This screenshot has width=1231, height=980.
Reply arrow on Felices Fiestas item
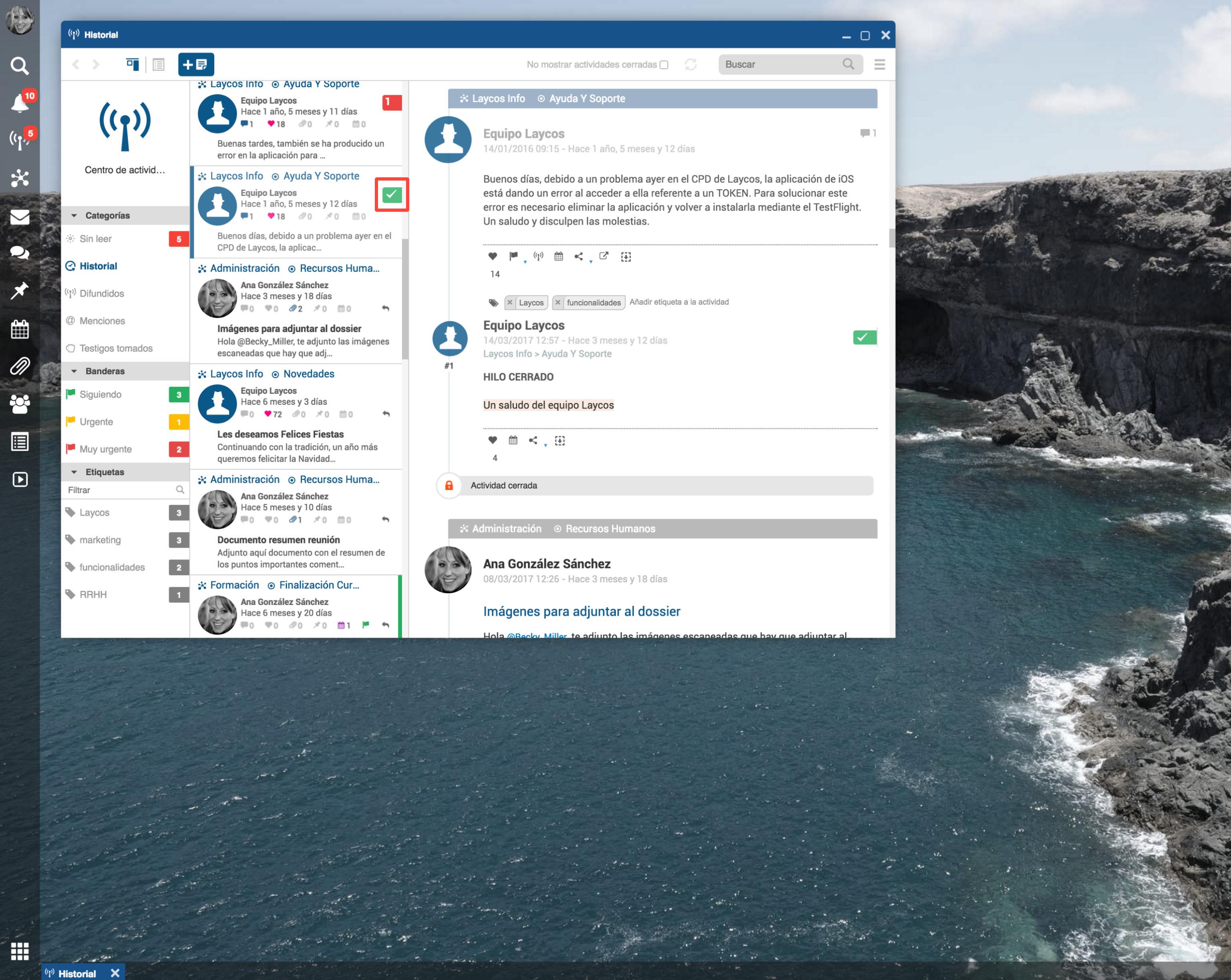[386, 414]
